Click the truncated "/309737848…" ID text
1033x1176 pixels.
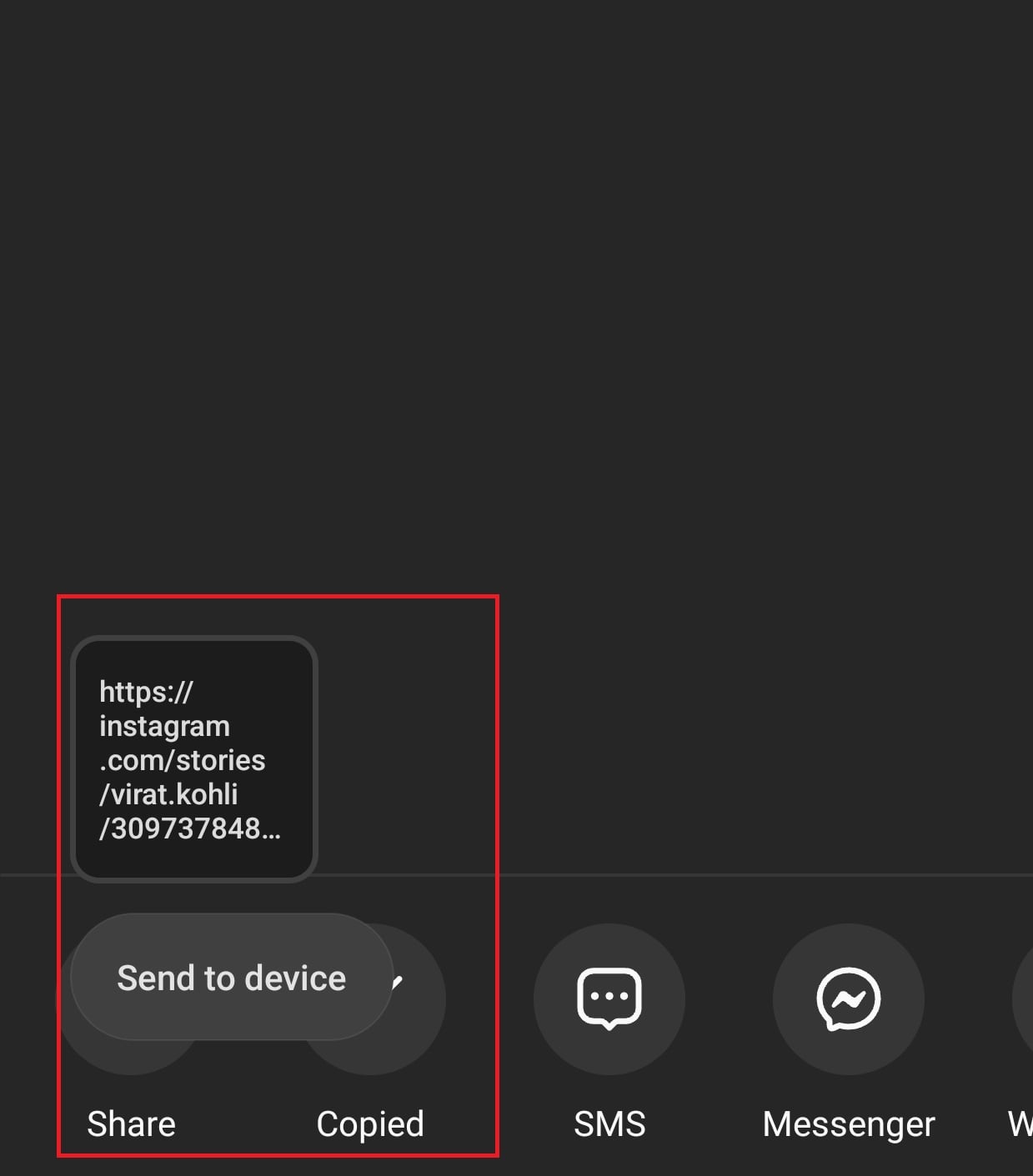(190, 828)
